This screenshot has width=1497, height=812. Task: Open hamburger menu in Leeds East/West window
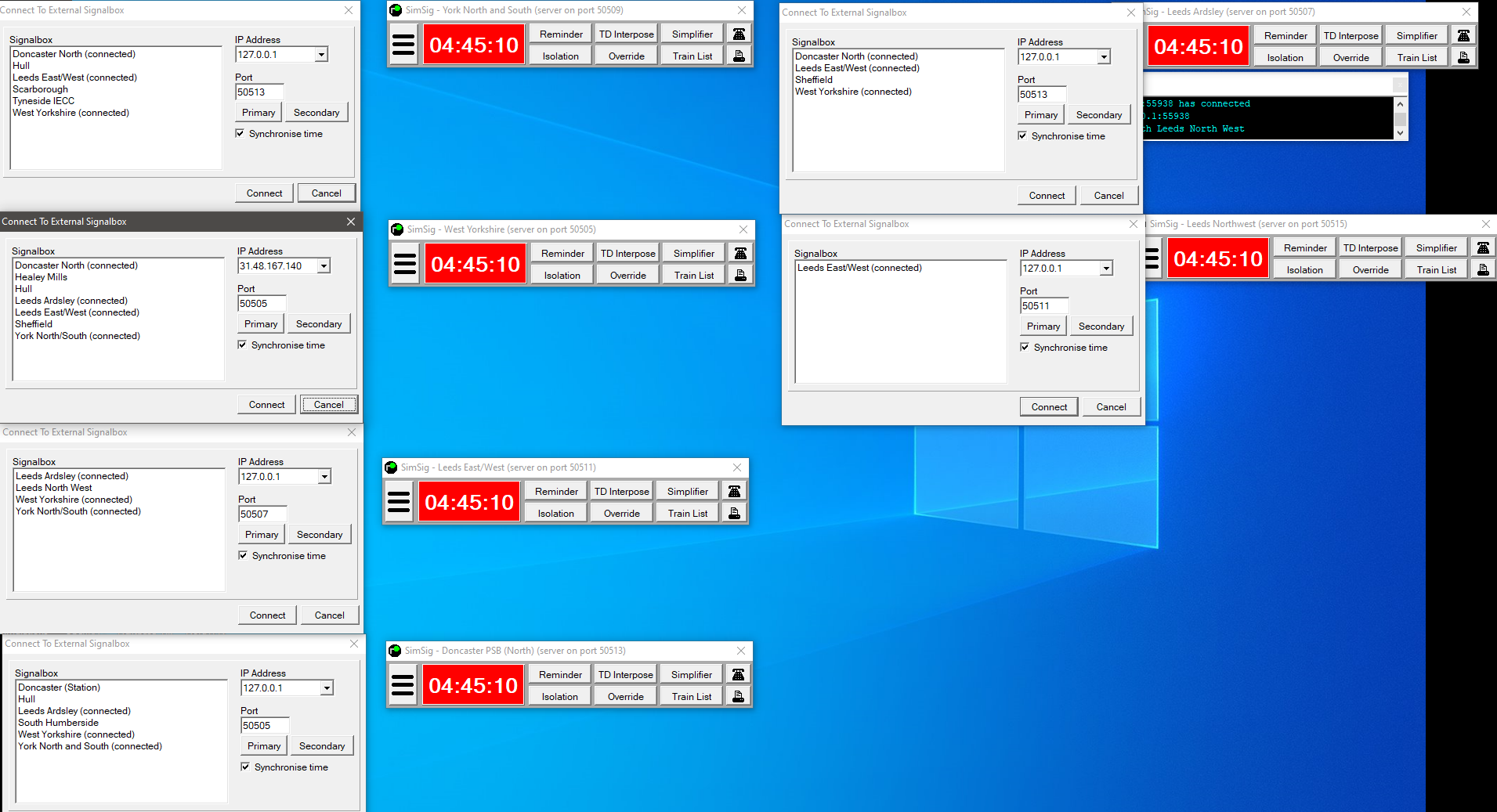pos(399,502)
